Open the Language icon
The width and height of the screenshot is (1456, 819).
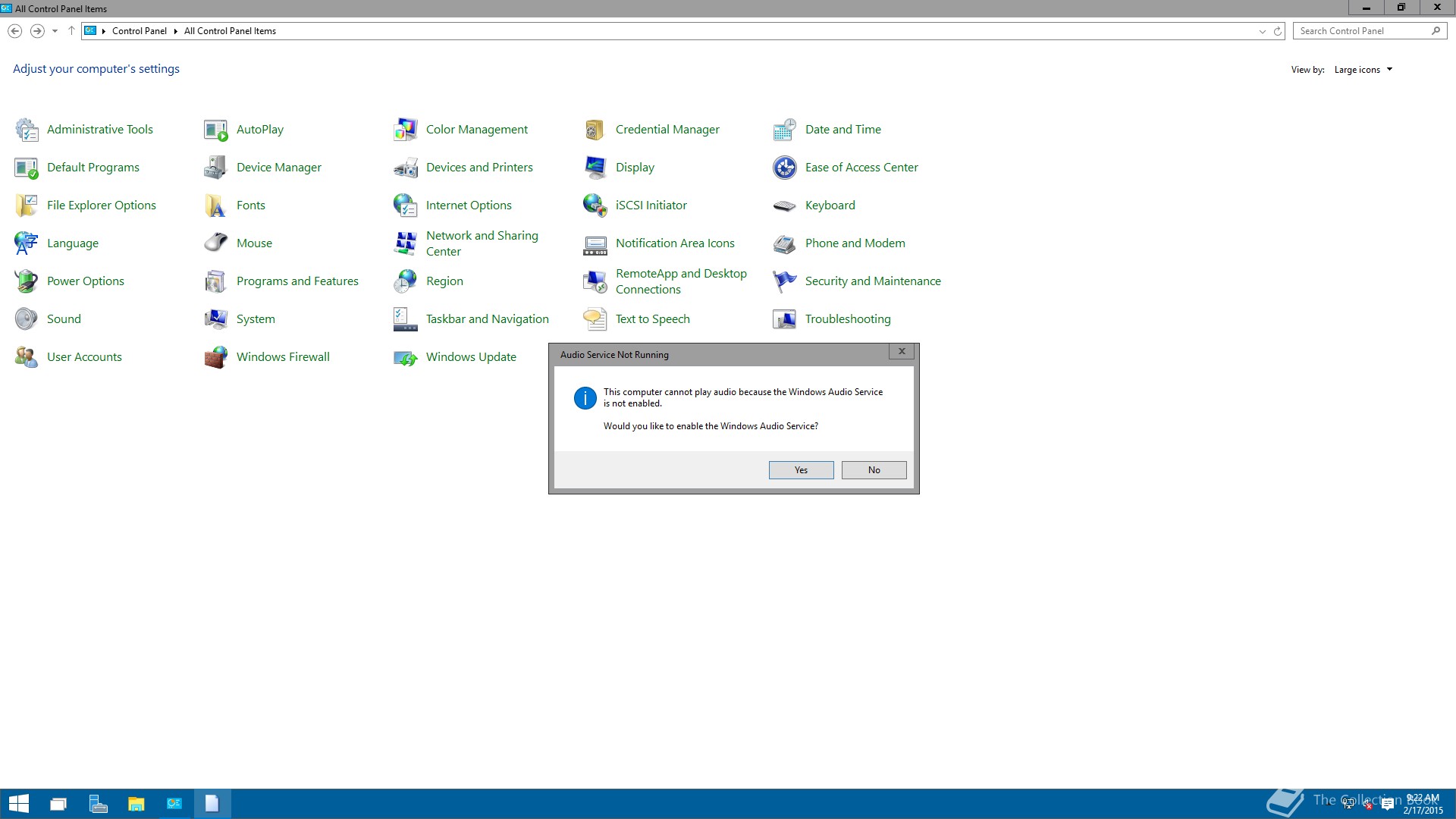(x=27, y=243)
